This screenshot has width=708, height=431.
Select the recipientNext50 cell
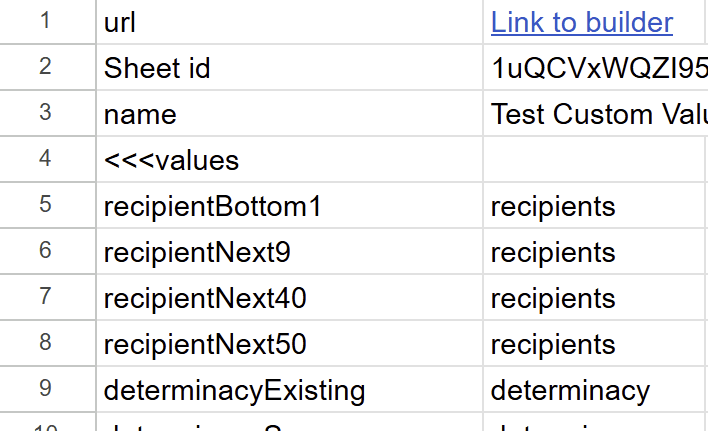[x=289, y=343]
